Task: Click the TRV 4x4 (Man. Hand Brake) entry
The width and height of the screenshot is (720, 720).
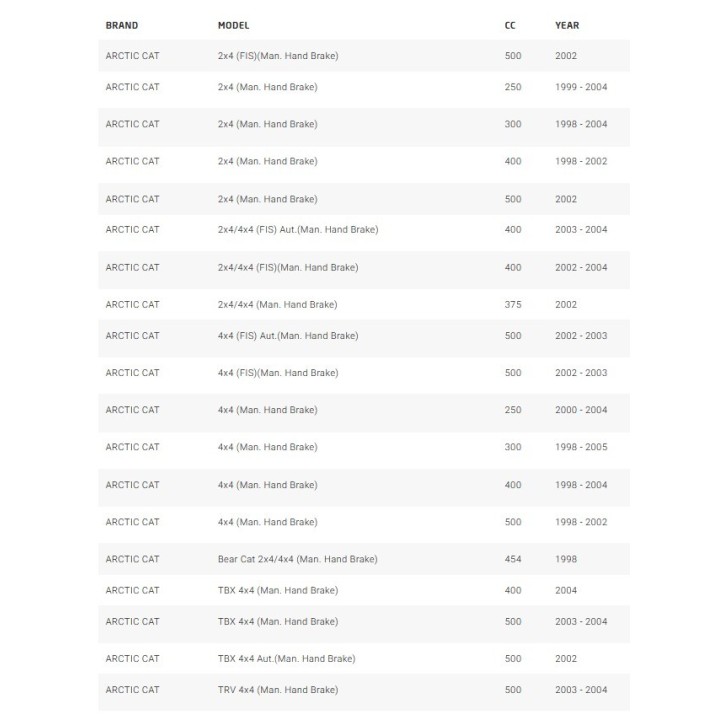Action: (278, 690)
